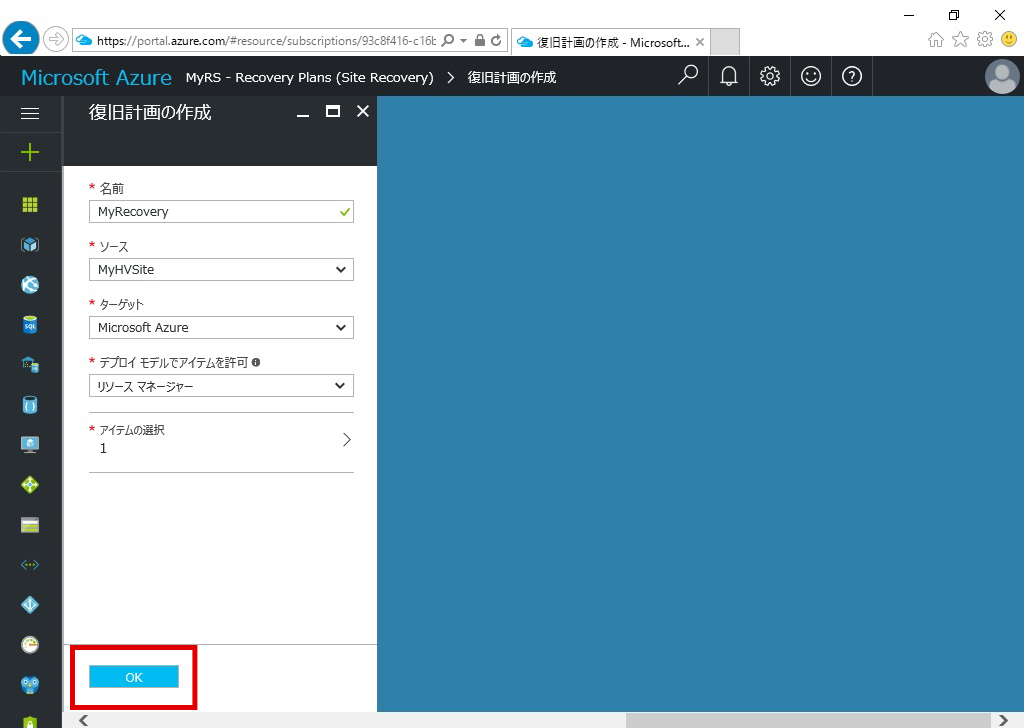This screenshot has width=1024, height=728.
Task: Open Security Center shield icon
Action: (x=30, y=721)
